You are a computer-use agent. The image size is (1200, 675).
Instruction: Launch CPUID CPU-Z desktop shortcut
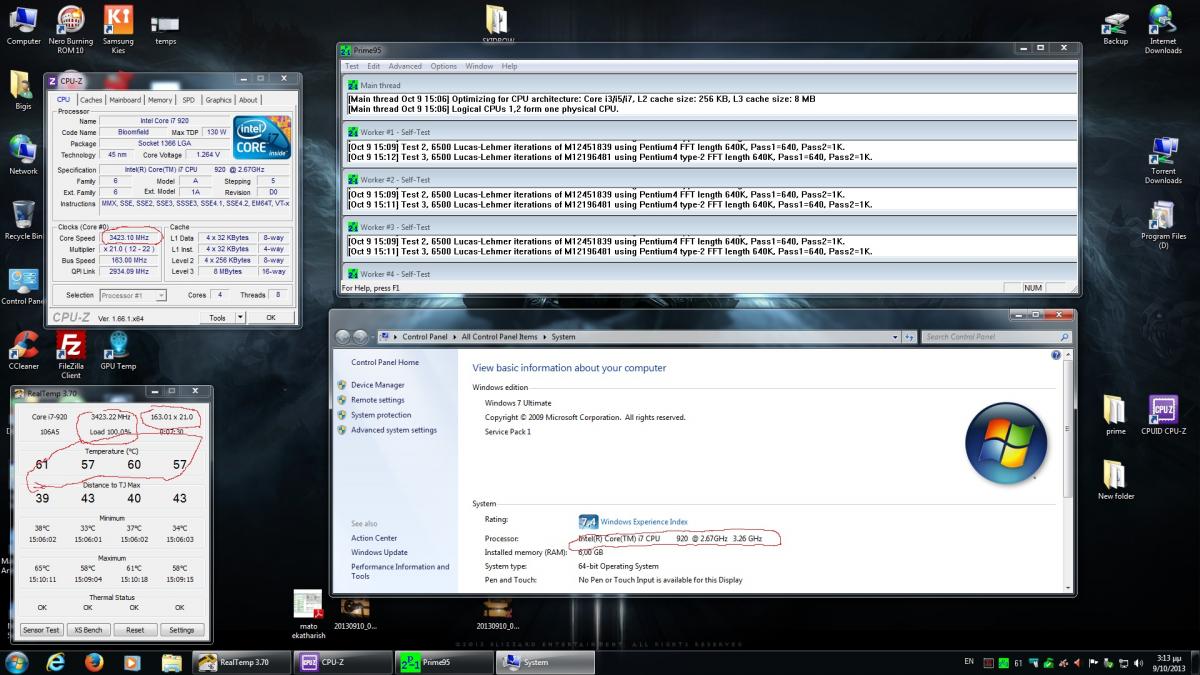[x=1163, y=415]
